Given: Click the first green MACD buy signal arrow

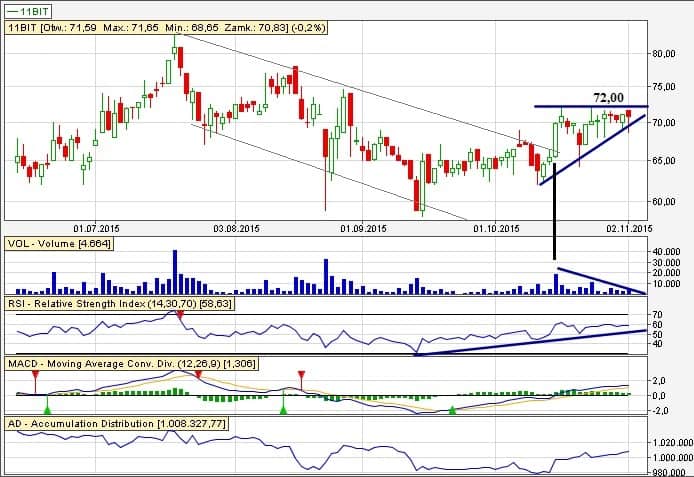Looking at the screenshot, I should click(47, 407).
